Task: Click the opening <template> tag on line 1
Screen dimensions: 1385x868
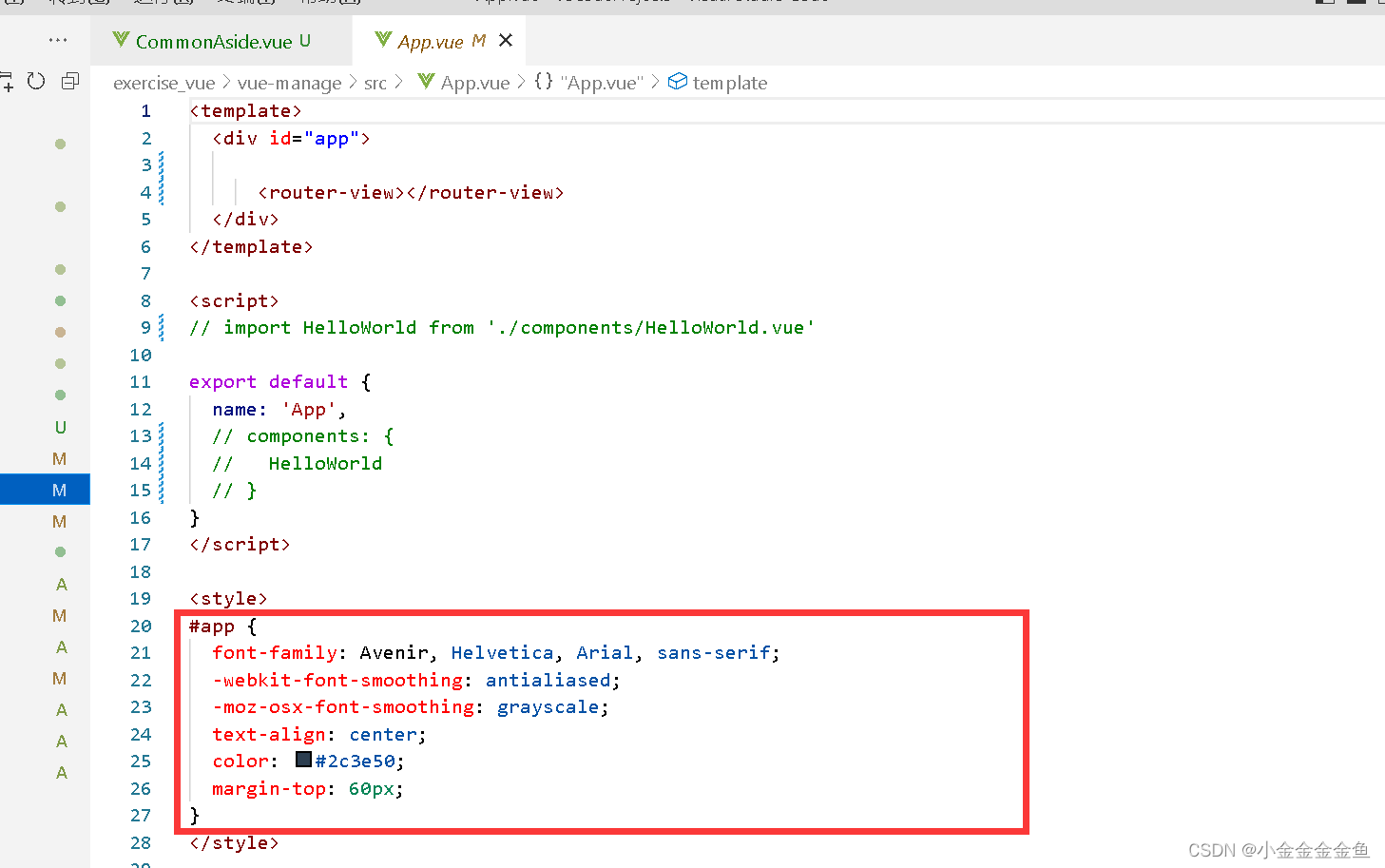Action: point(245,111)
